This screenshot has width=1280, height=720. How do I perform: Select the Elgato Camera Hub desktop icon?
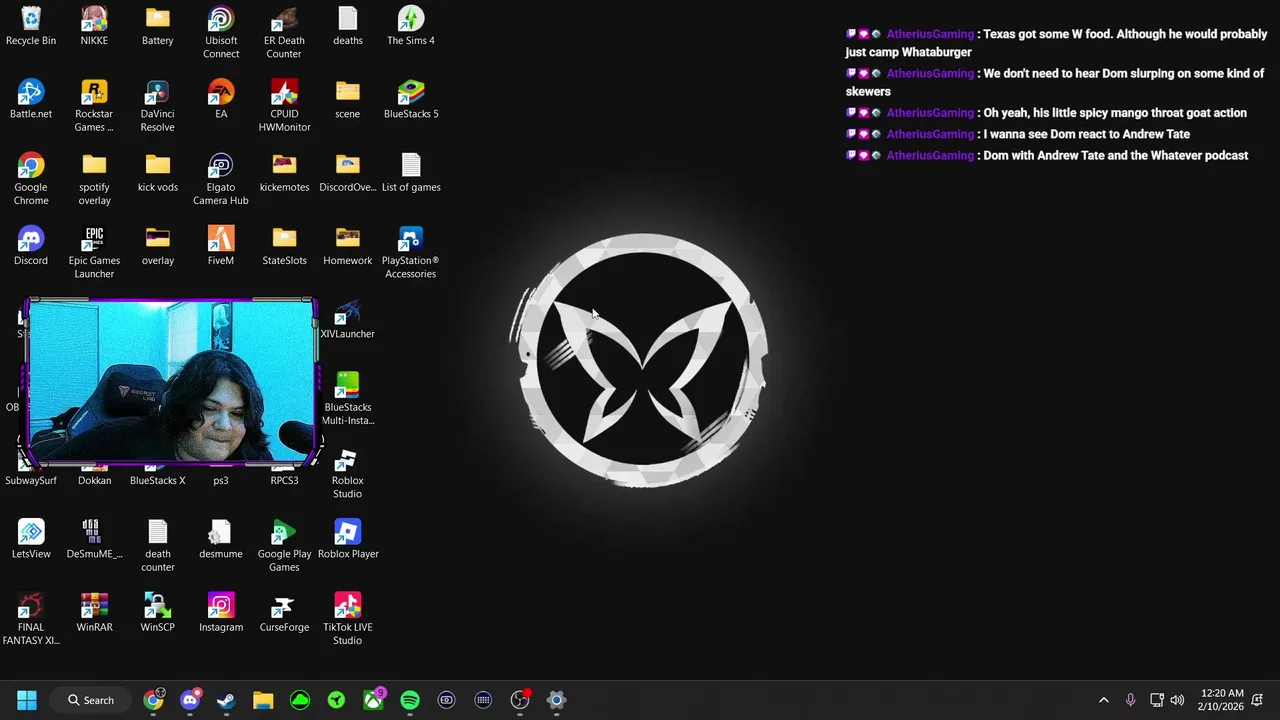221,179
